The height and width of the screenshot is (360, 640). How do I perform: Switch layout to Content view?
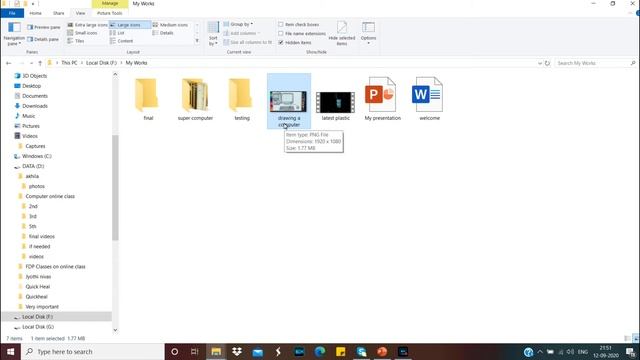point(122,41)
